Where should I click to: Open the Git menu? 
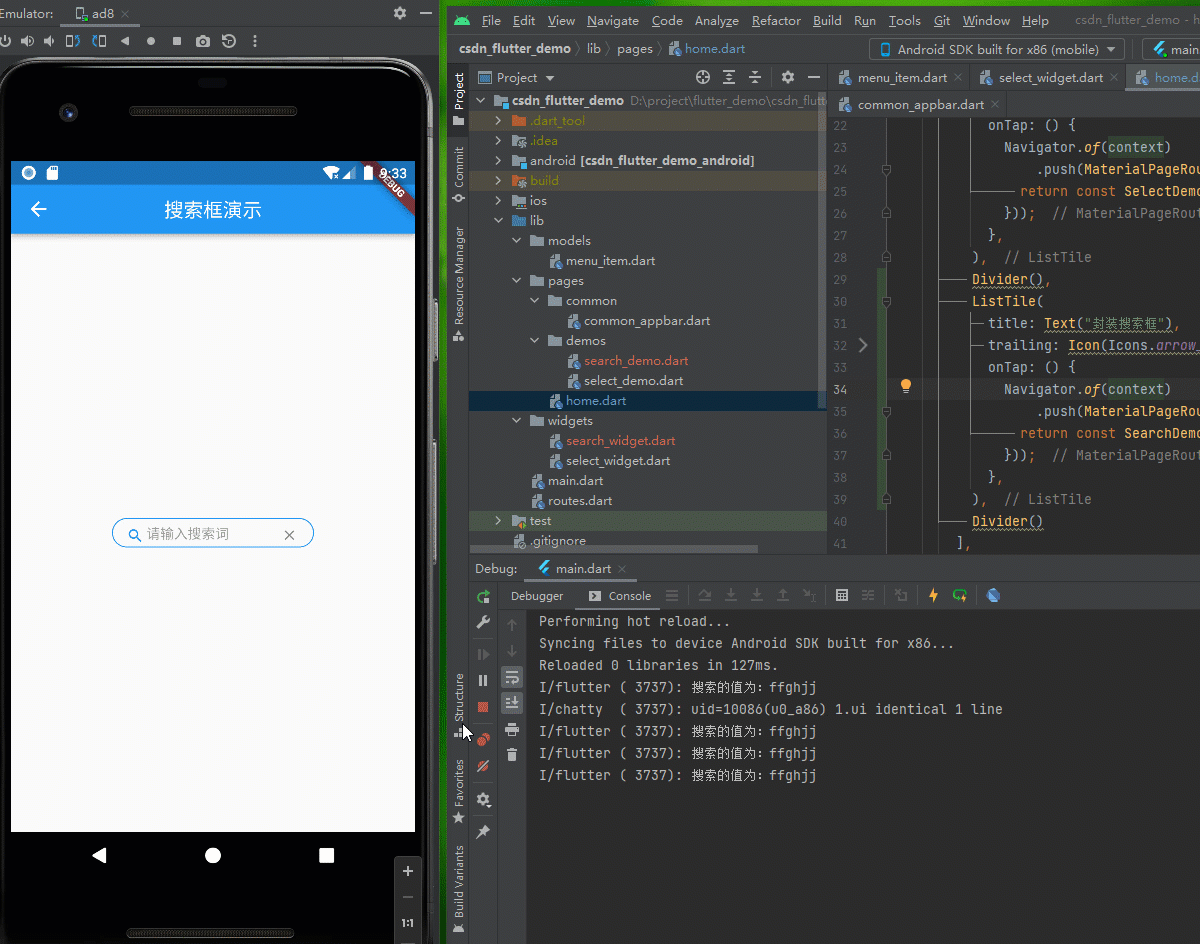pos(942,20)
